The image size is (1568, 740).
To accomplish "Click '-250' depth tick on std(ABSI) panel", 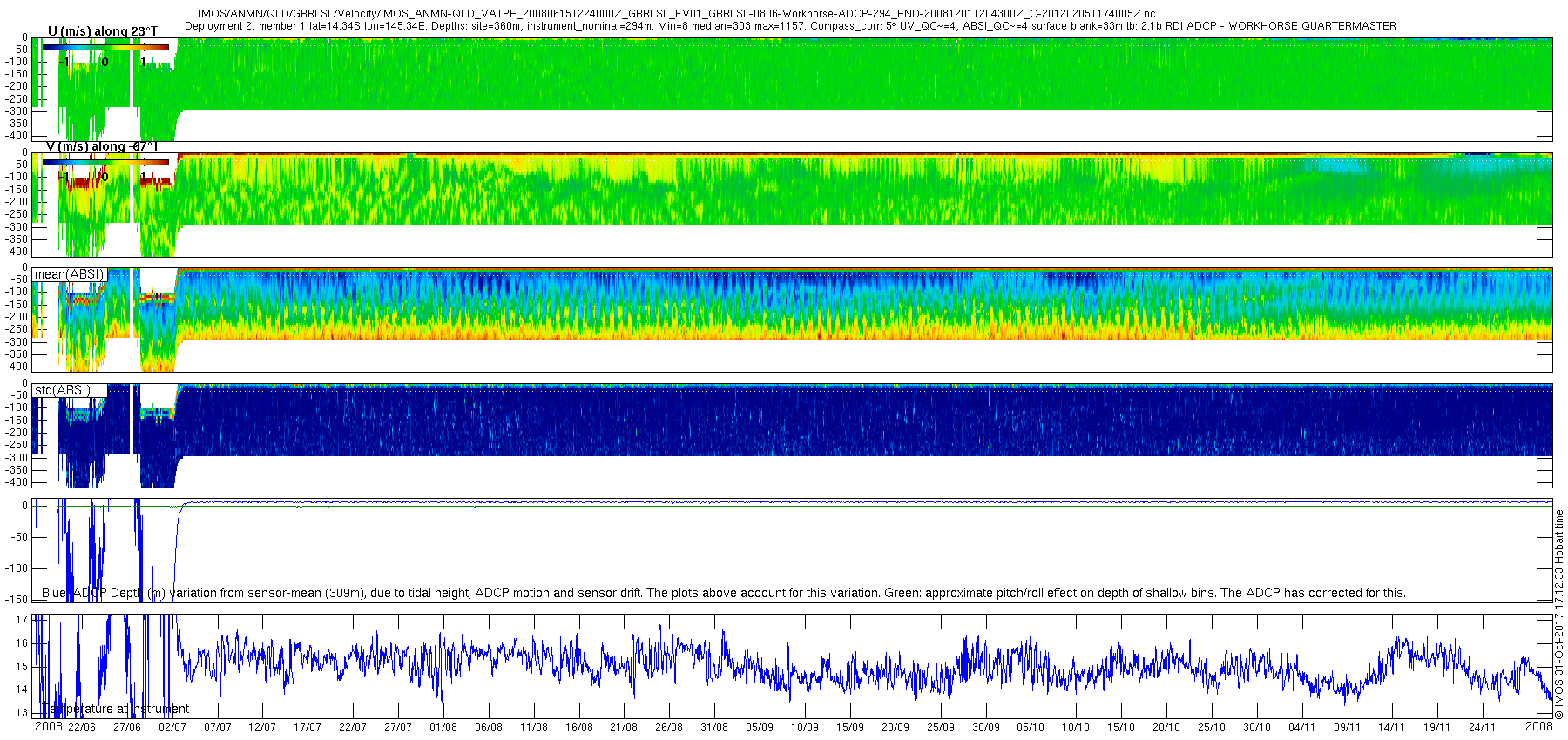I will [x=17, y=445].
